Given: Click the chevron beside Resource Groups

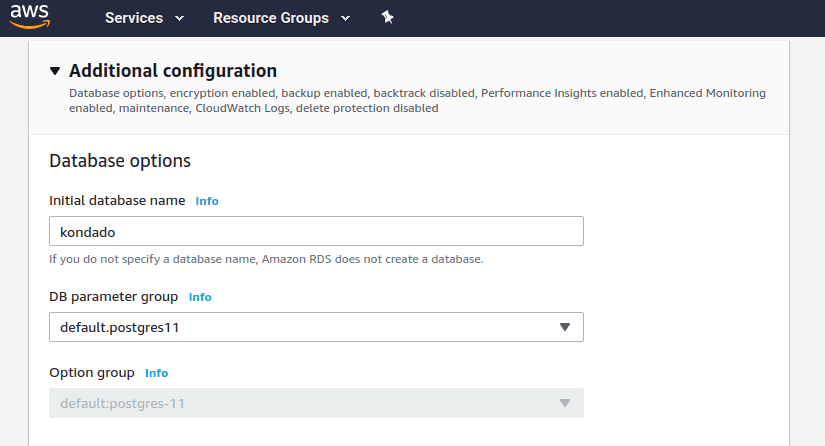Looking at the screenshot, I should point(345,19).
